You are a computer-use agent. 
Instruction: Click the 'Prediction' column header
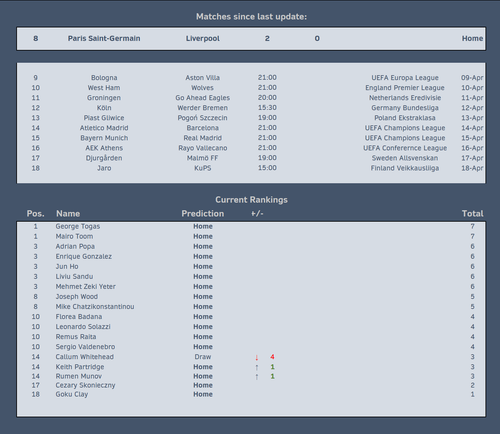point(203,214)
